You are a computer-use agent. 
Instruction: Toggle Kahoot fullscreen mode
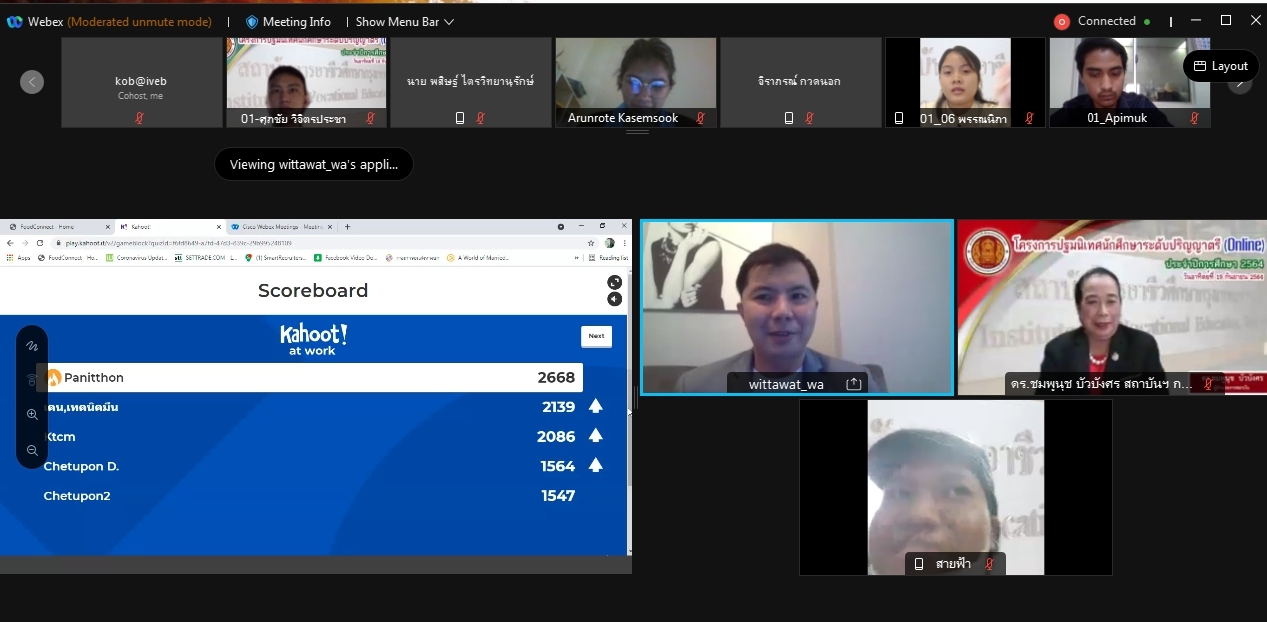[x=614, y=283]
